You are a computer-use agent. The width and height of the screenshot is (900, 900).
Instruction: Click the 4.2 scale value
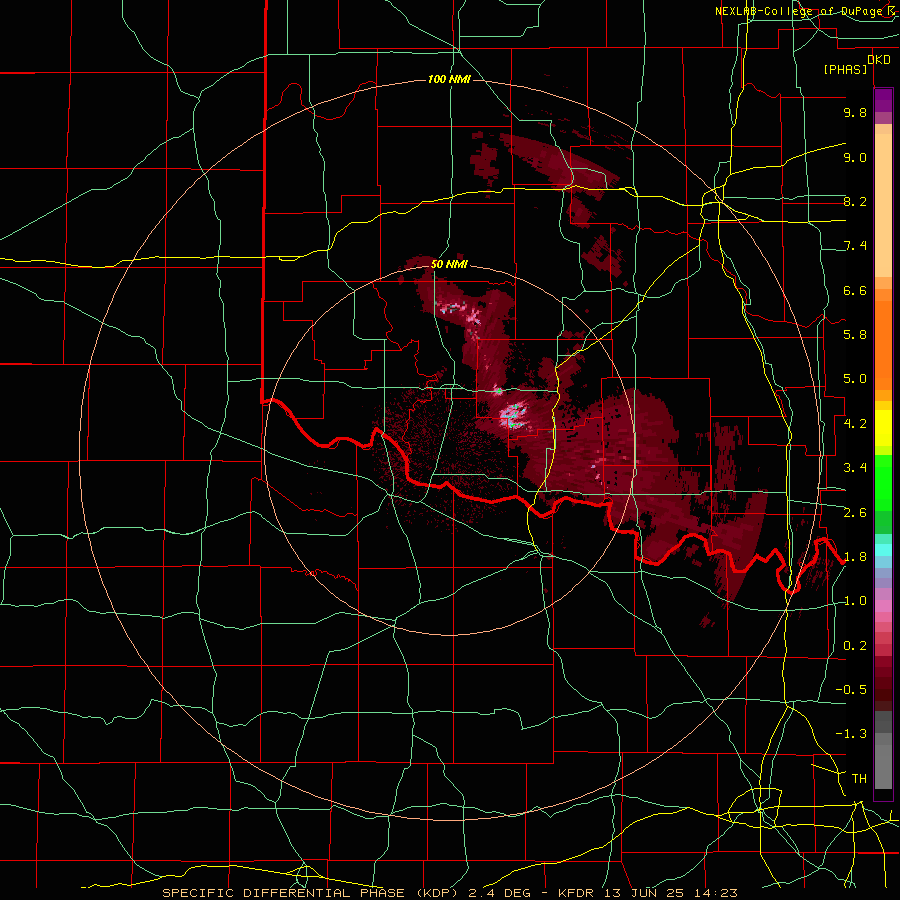[855, 424]
